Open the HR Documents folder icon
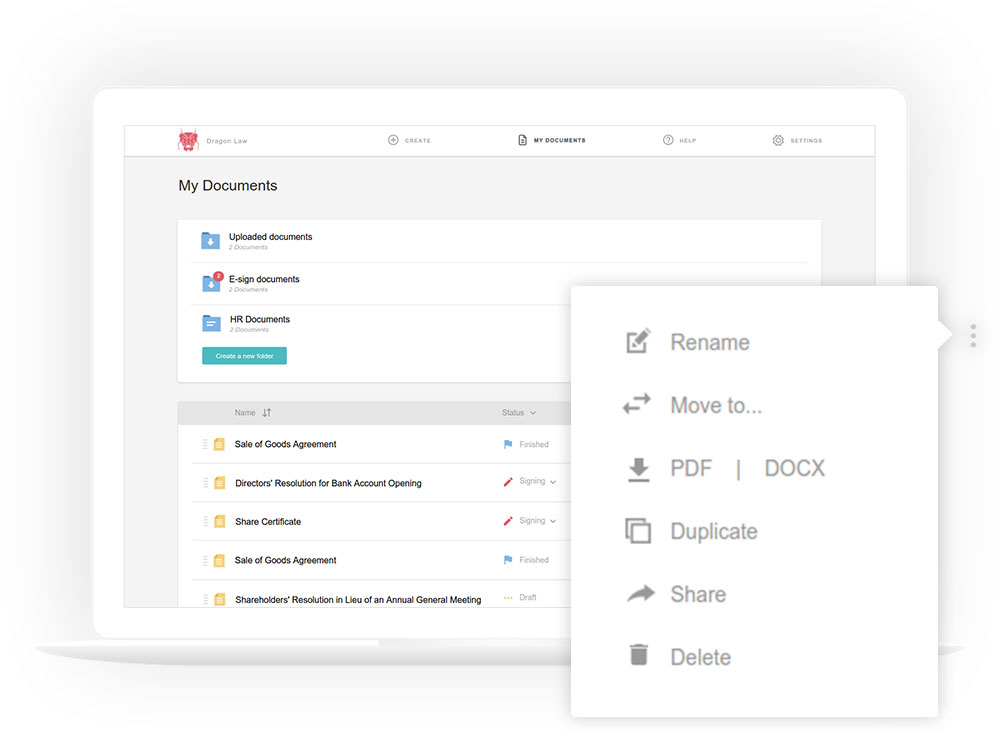The width and height of the screenshot is (1000, 750). click(x=211, y=323)
